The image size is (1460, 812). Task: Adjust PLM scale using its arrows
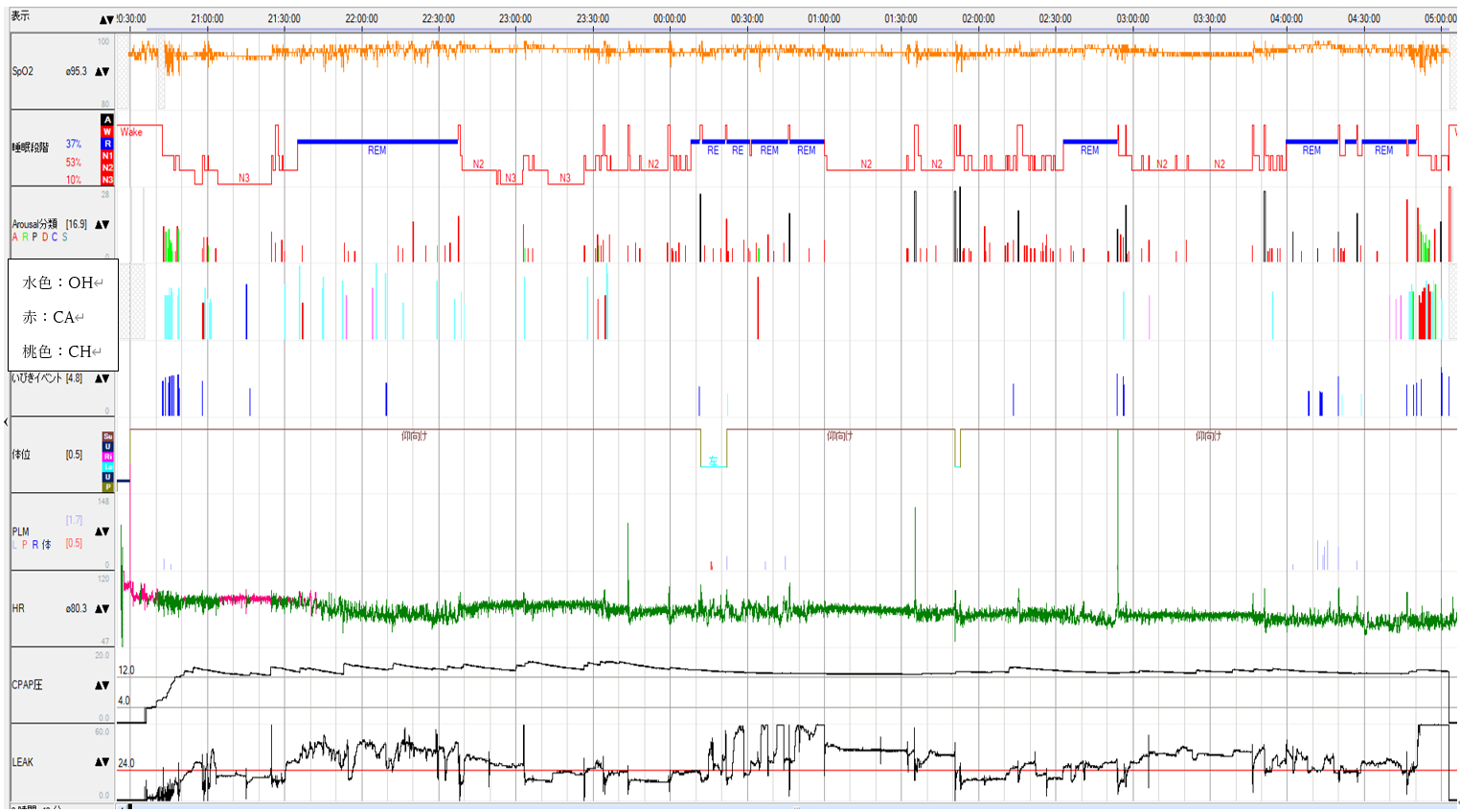[x=102, y=531]
